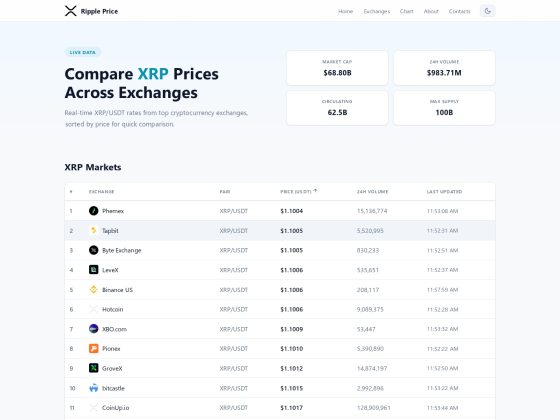Open the About page link
560x420 pixels.
(431, 11)
